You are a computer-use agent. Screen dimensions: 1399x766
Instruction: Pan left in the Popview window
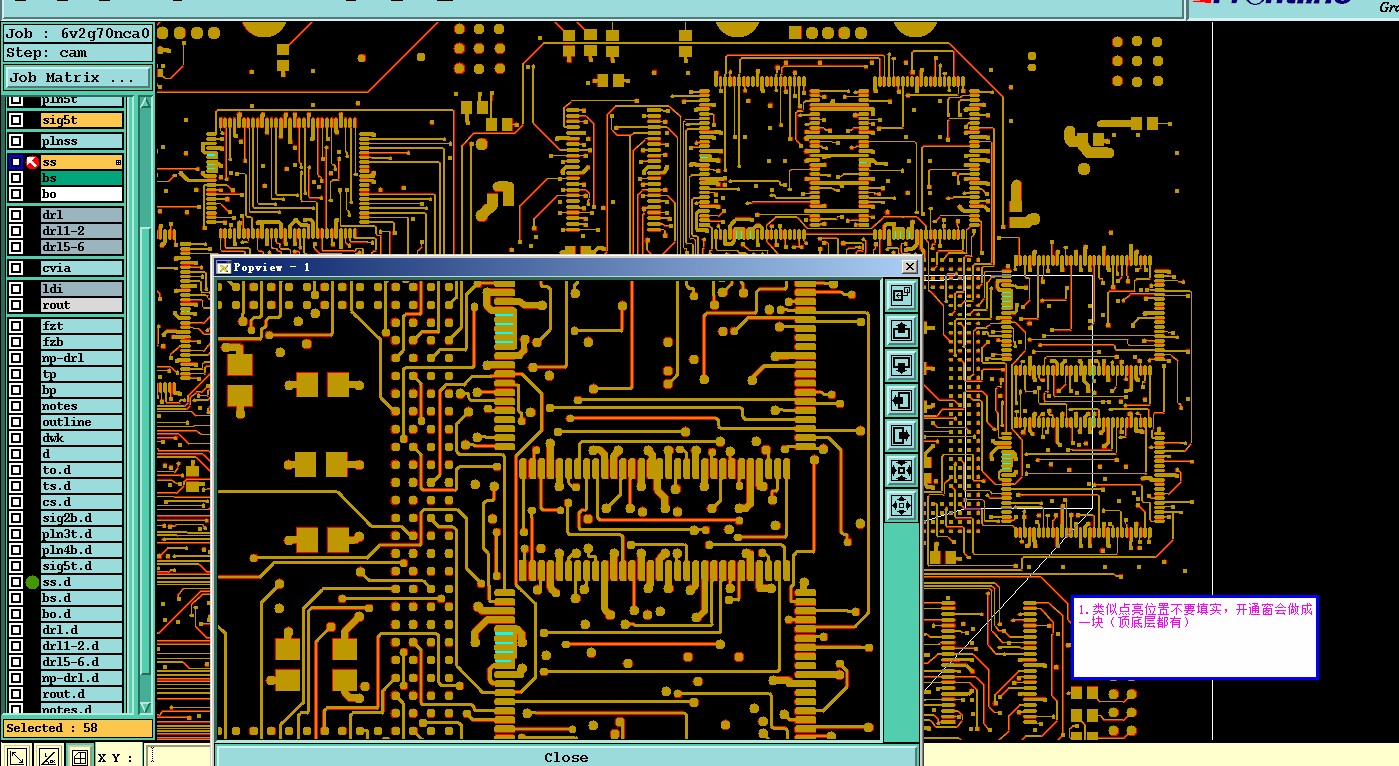point(901,401)
